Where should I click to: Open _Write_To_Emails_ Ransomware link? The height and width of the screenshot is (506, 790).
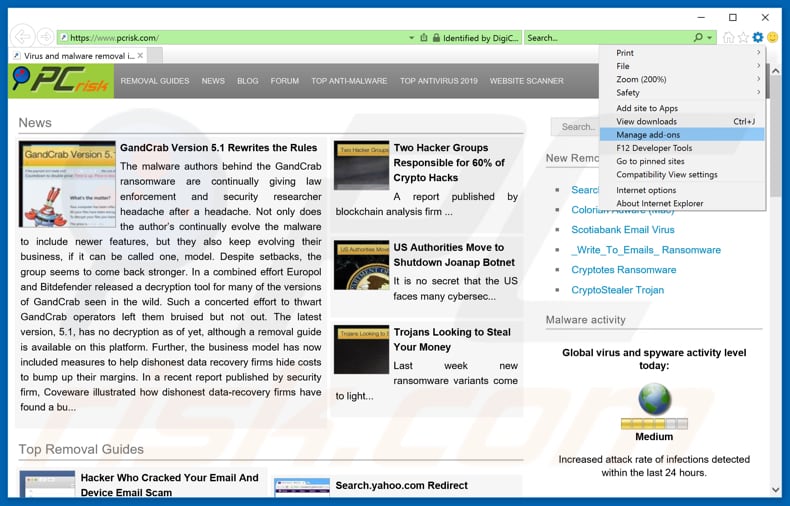tap(646, 250)
